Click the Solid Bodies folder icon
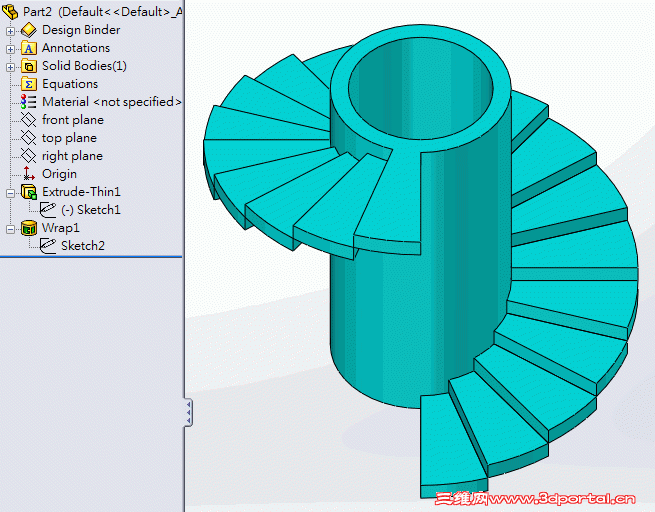Viewport: 655px width, 512px height. point(28,66)
